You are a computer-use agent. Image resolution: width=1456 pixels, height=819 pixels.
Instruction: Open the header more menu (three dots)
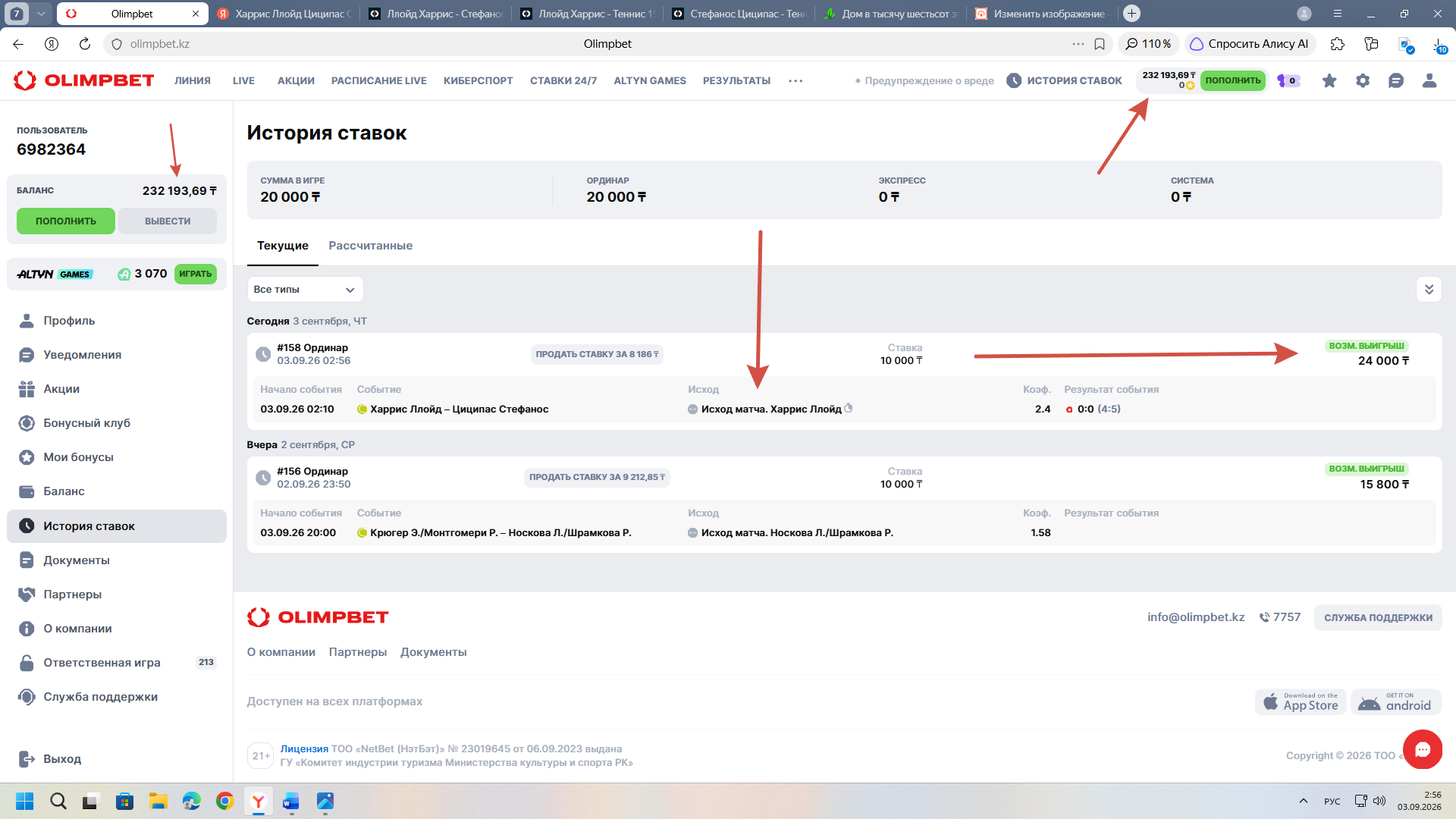point(795,80)
